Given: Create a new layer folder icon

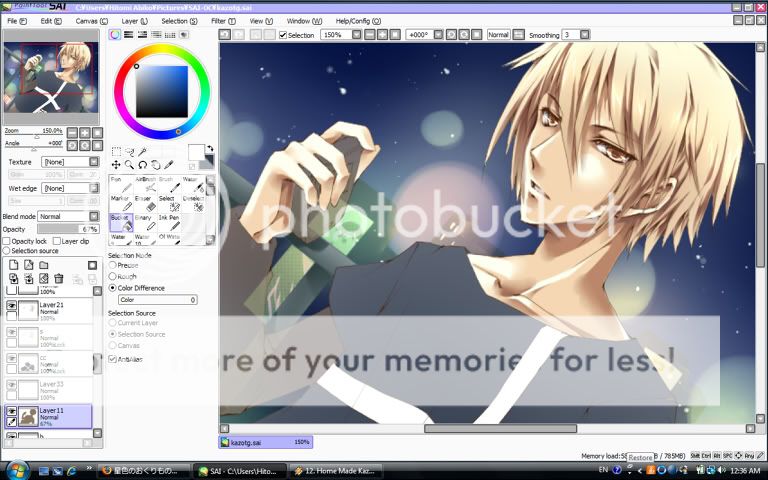Looking at the screenshot, I should coord(44,265).
